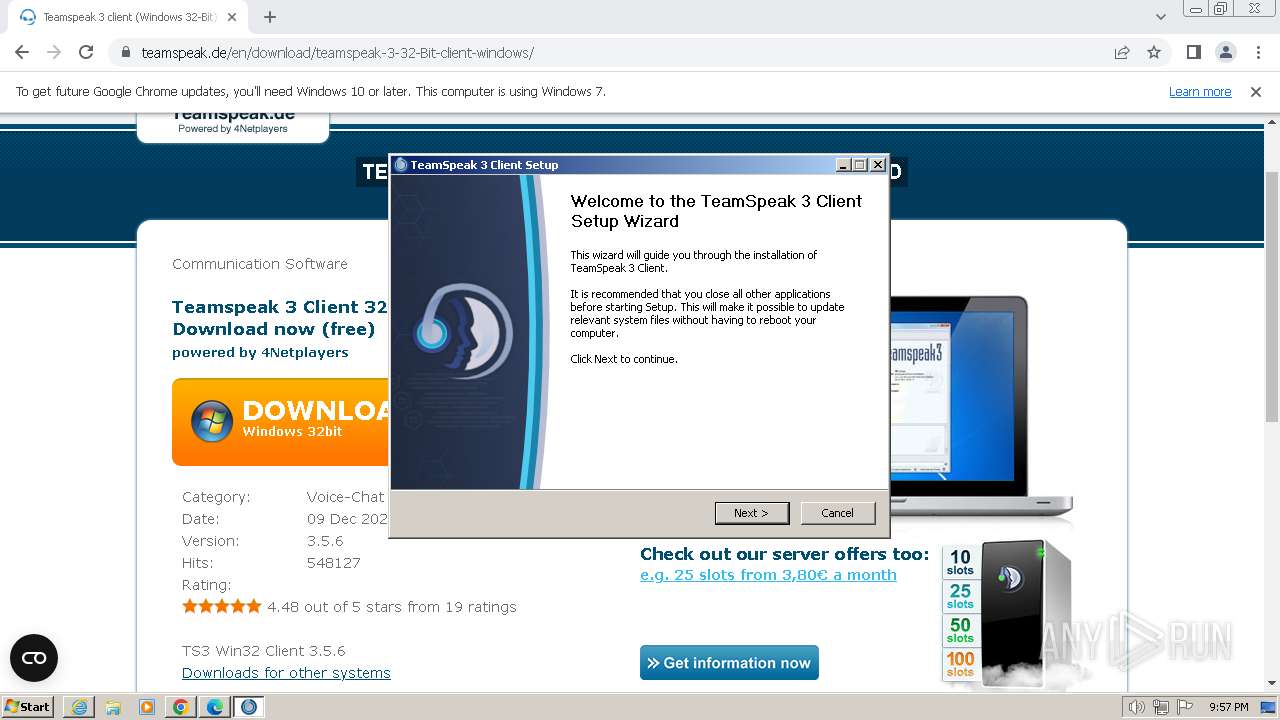1280x720 pixels.
Task: Open Microsoft Edge from taskbar
Action: 215,707
